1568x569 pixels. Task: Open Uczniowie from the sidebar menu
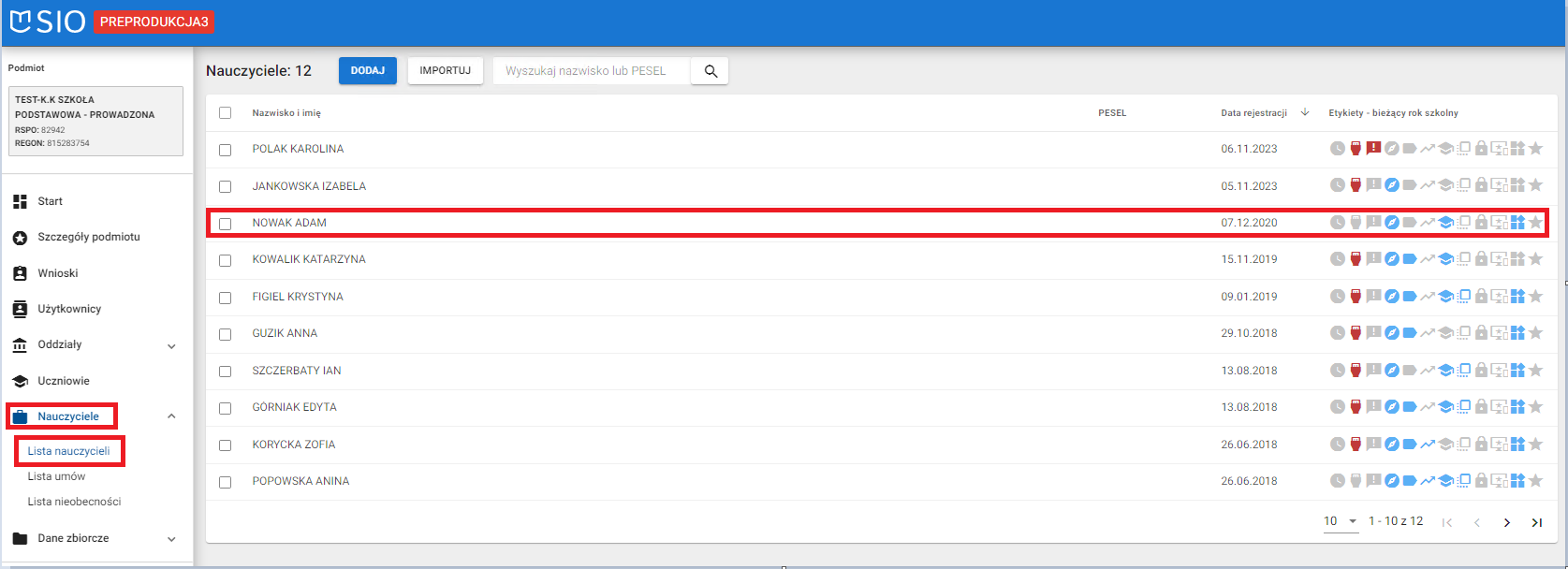click(64, 381)
